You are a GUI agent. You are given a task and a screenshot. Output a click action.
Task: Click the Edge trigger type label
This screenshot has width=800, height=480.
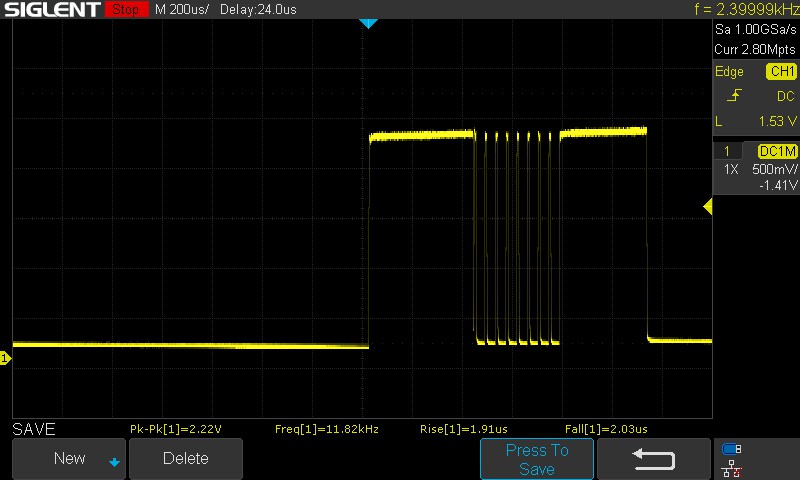(x=729, y=71)
